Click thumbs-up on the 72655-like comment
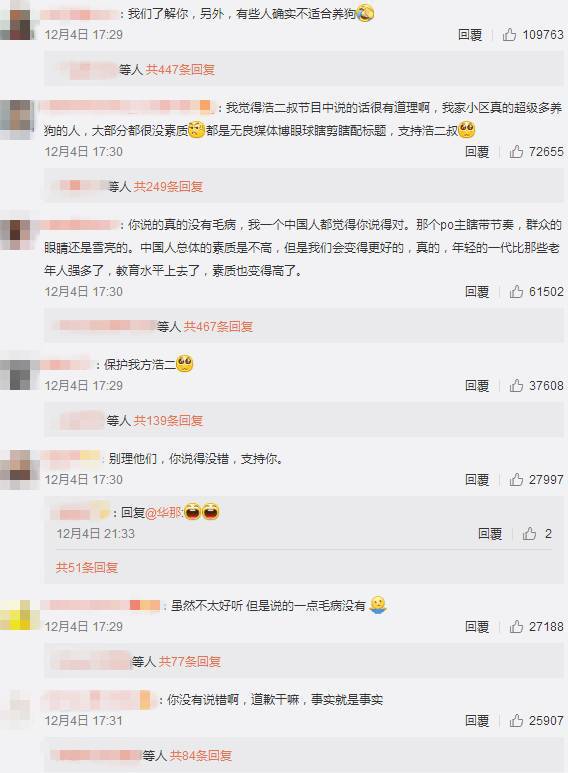This screenshot has width=568, height=773. pos(516,151)
